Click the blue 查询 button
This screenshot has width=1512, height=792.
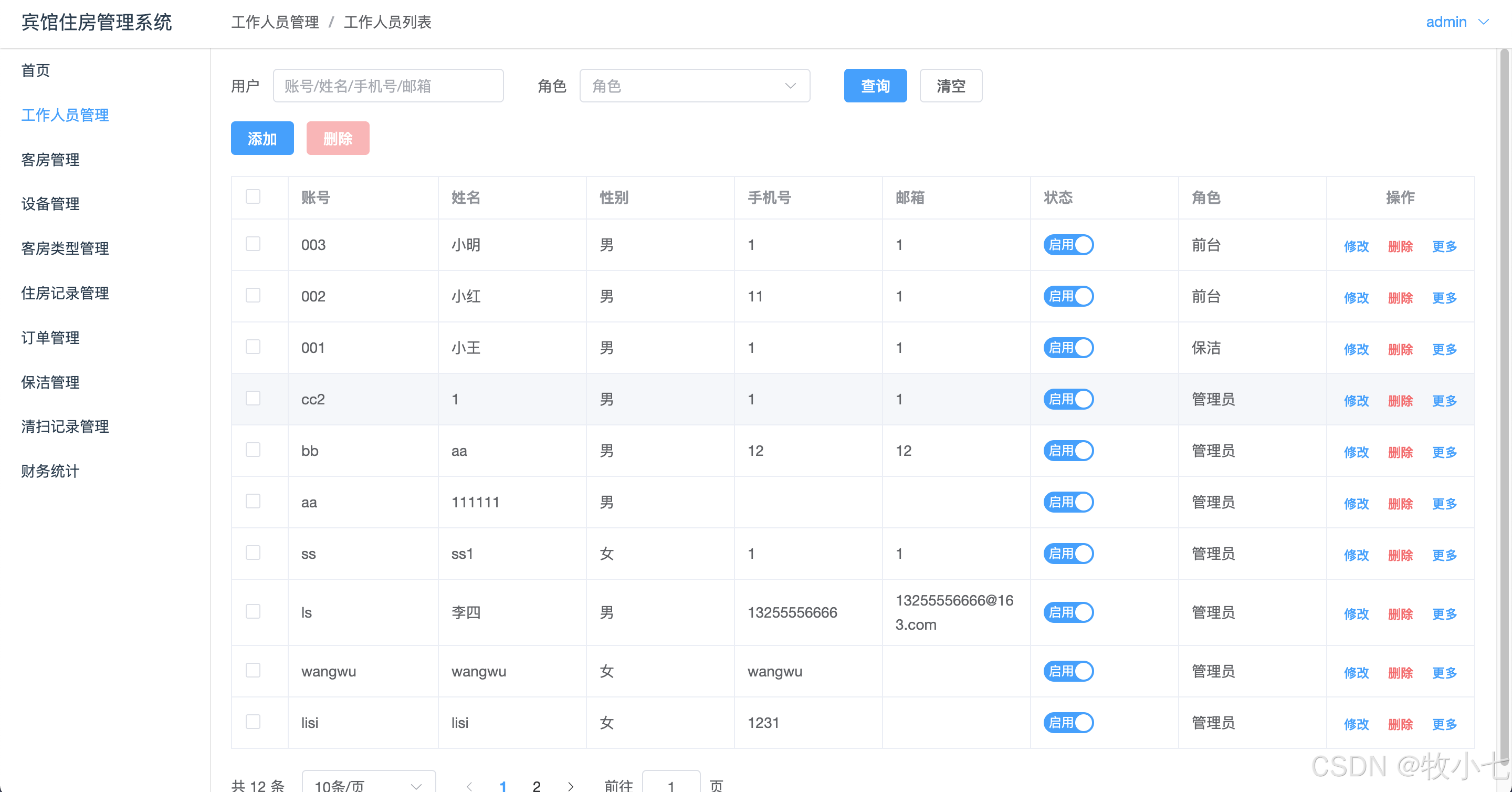[x=875, y=86]
